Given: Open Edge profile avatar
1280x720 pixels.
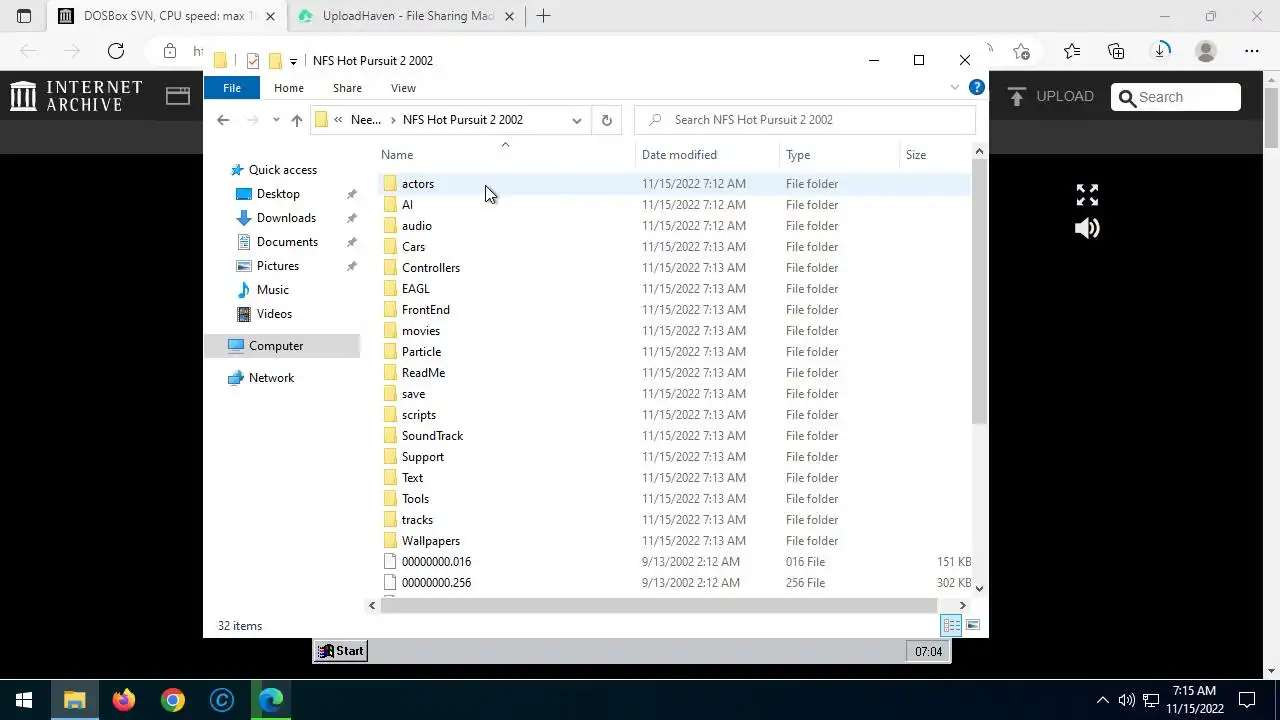Looking at the screenshot, I should pyautogui.click(x=1206, y=51).
